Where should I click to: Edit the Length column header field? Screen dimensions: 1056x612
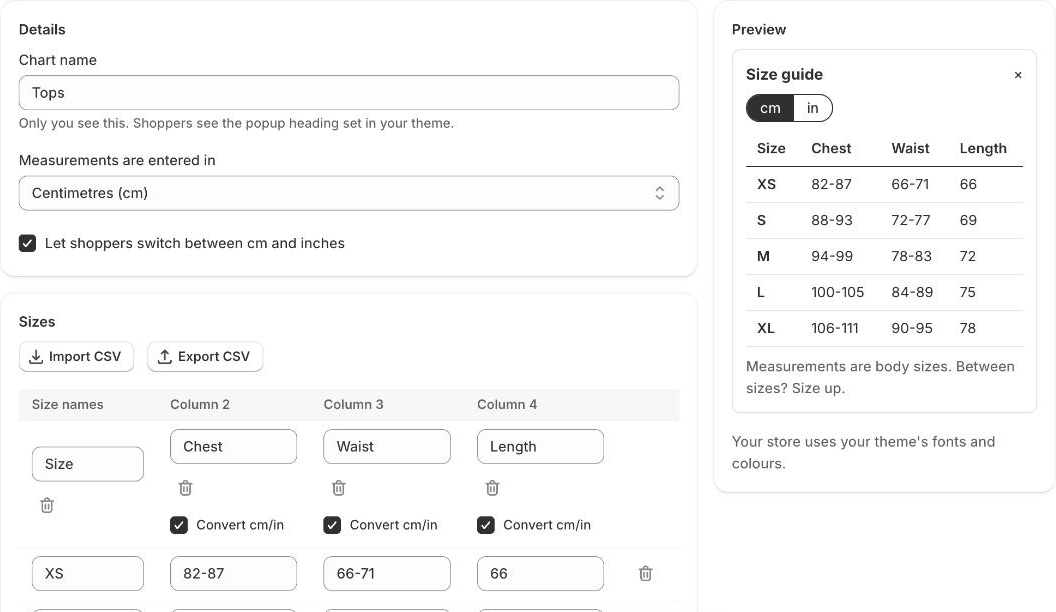click(540, 446)
